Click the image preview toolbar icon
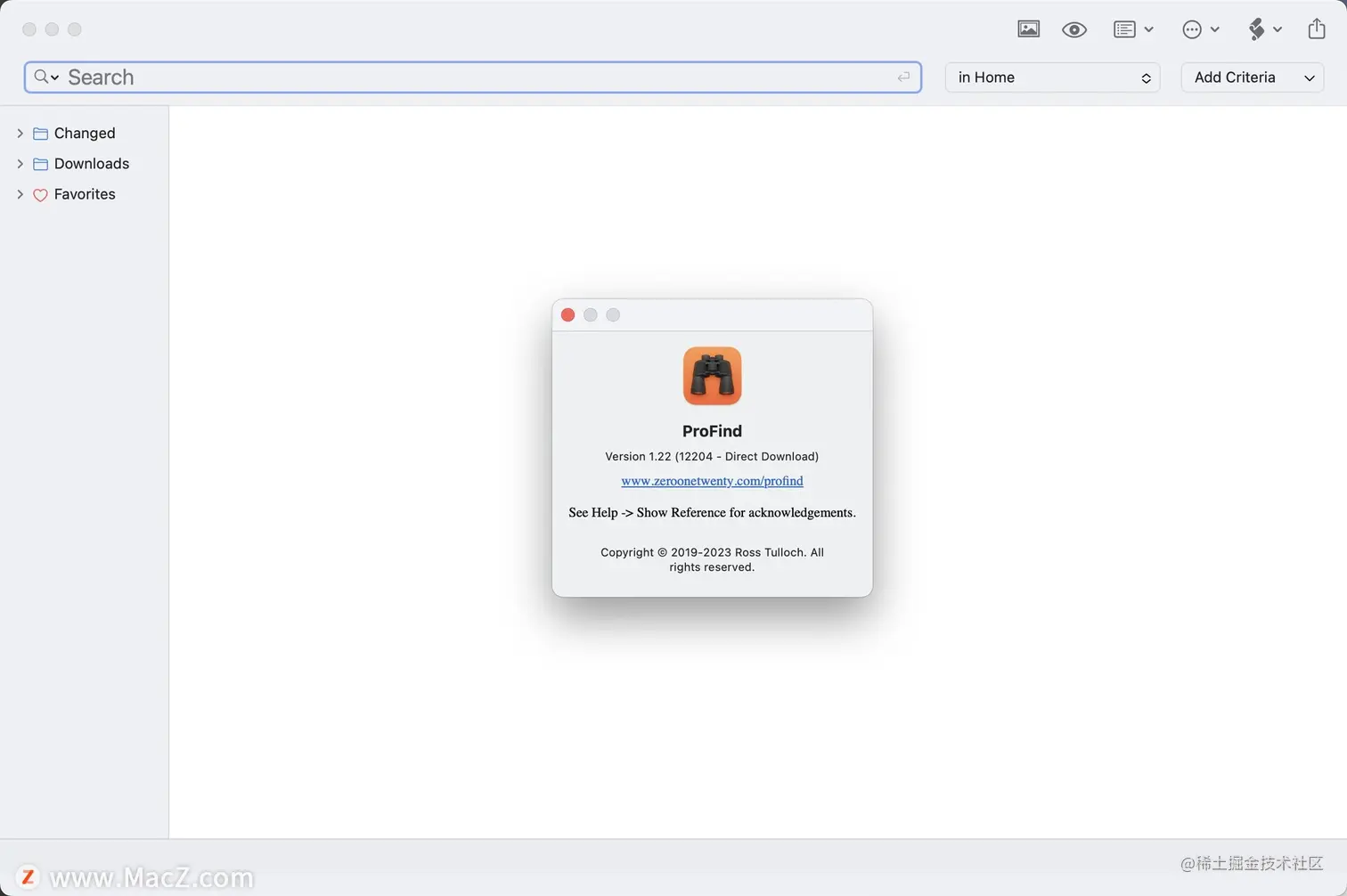 point(1028,29)
